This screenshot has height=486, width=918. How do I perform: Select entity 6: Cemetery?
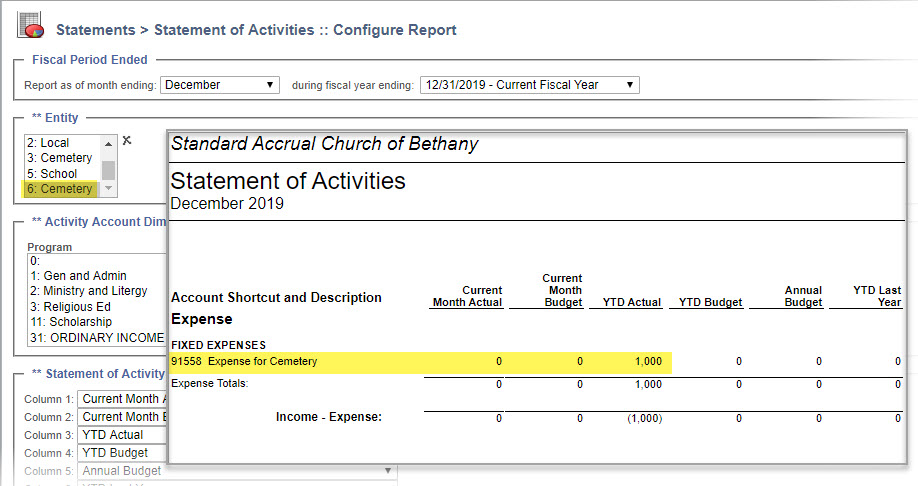[62, 189]
